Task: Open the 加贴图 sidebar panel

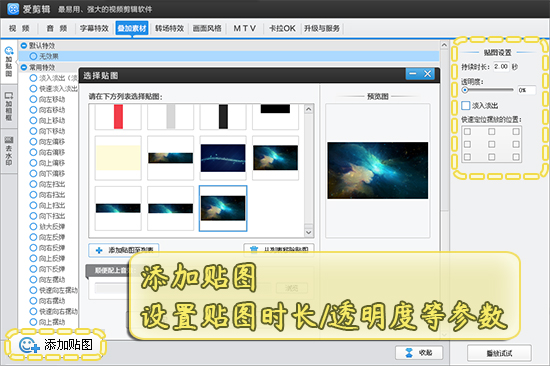Action: [x=9, y=62]
